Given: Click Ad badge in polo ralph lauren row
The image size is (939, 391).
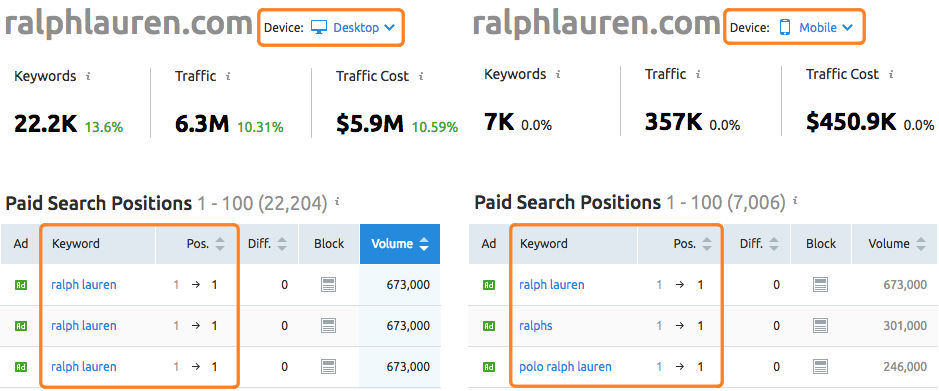Looking at the screenshot, I should click(489, 367).
